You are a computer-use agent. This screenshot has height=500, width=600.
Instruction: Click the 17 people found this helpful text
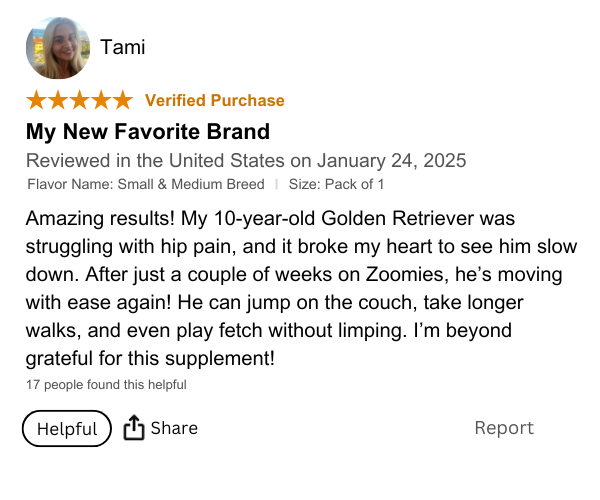tap(107, 384)
